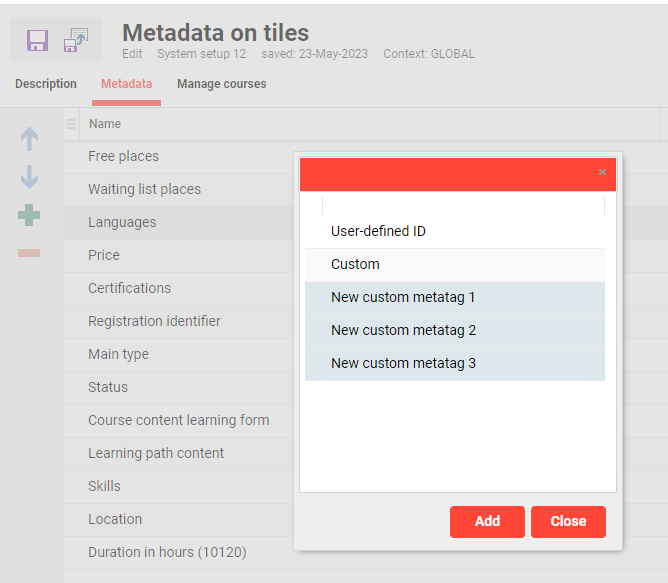Viewport: 668px width, 583px height.
Task: Click the Name column header
Action: (x=105, y=124)
